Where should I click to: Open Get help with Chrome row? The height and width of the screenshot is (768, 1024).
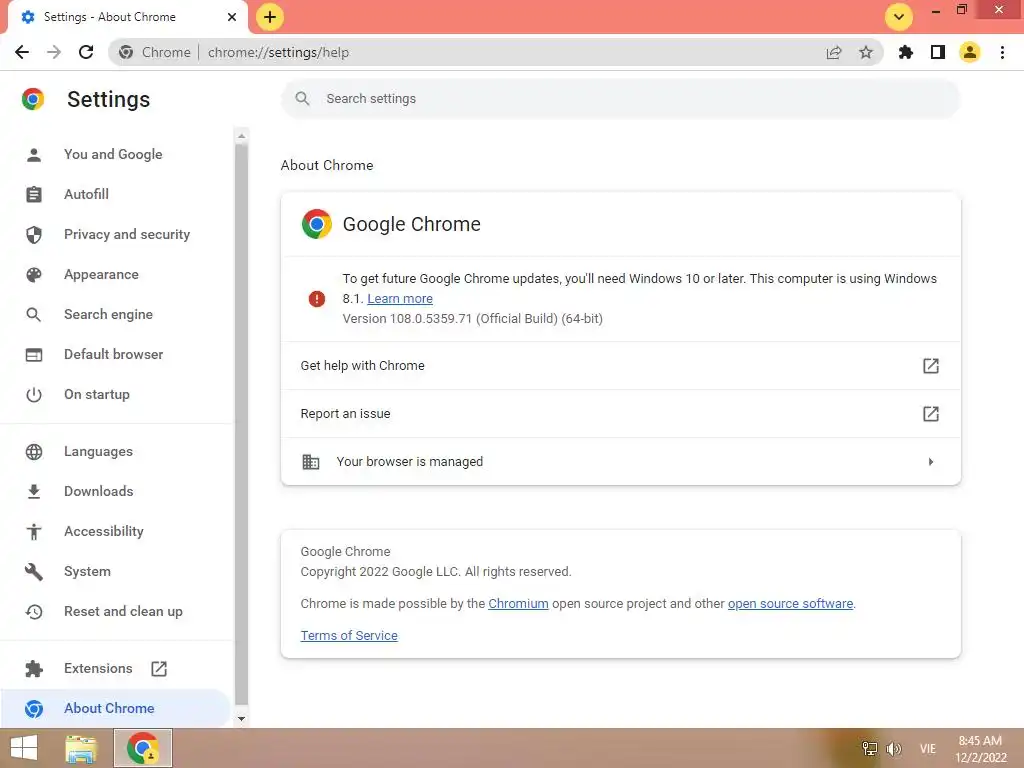click(620, 366)
